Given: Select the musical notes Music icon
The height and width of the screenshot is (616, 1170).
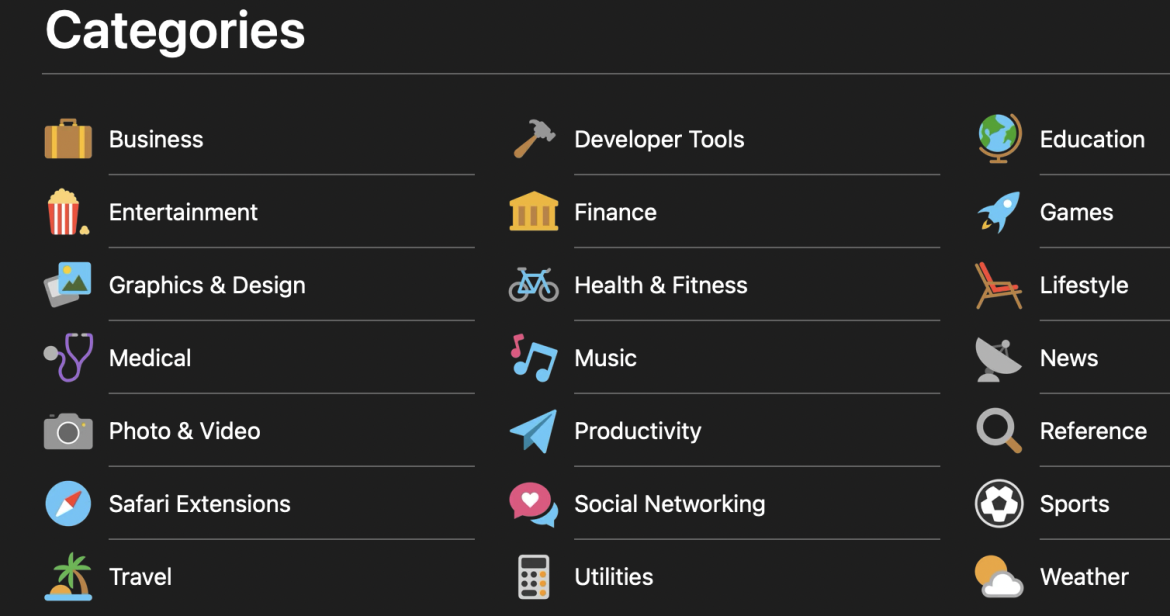Looking at the screenshot, I should point(533,358).
